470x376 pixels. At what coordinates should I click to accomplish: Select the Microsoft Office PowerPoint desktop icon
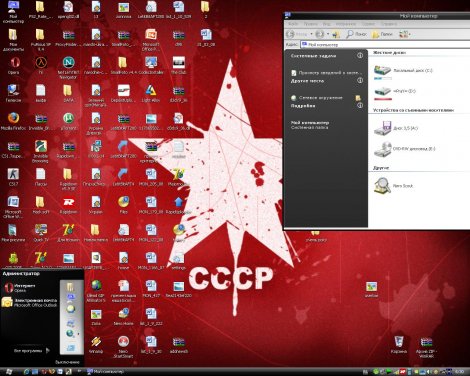pos(151,39)
